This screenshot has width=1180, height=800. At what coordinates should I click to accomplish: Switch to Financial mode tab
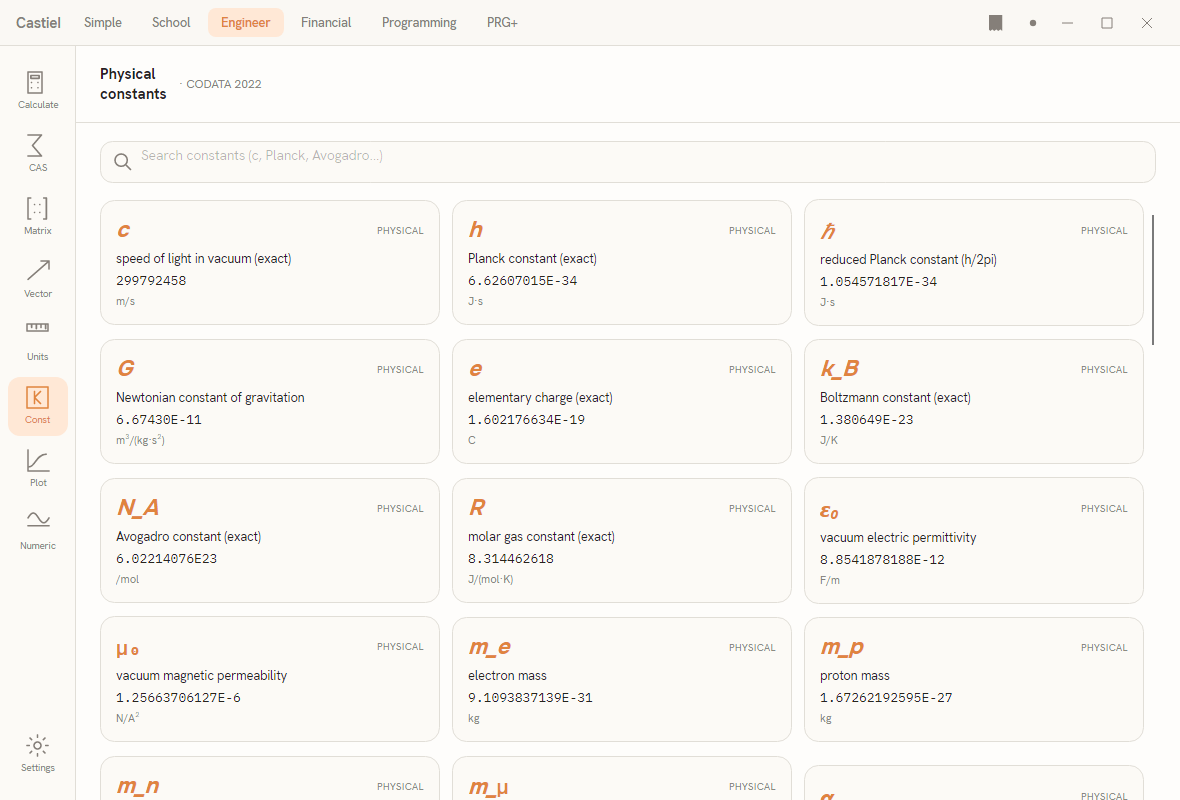326,23
